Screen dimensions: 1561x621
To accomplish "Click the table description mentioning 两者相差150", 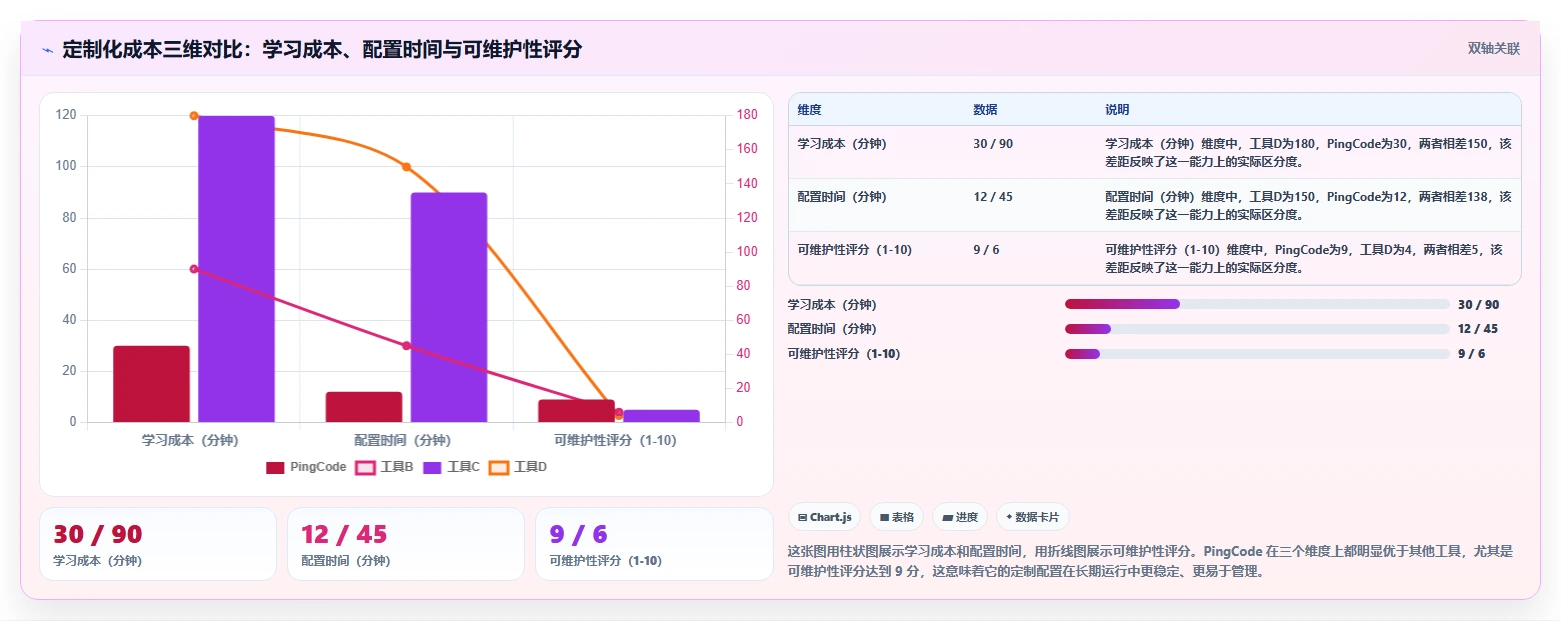I will [x=1308, y=152].
